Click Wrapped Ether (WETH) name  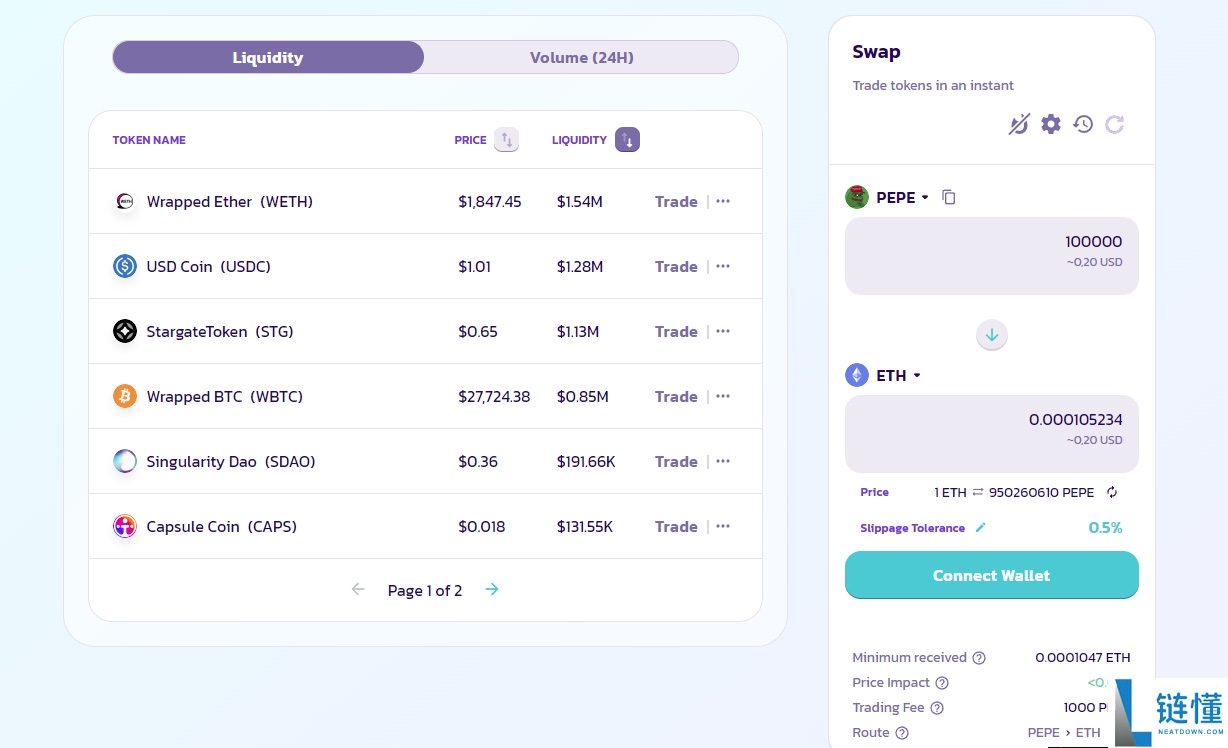tap(230, 201)
